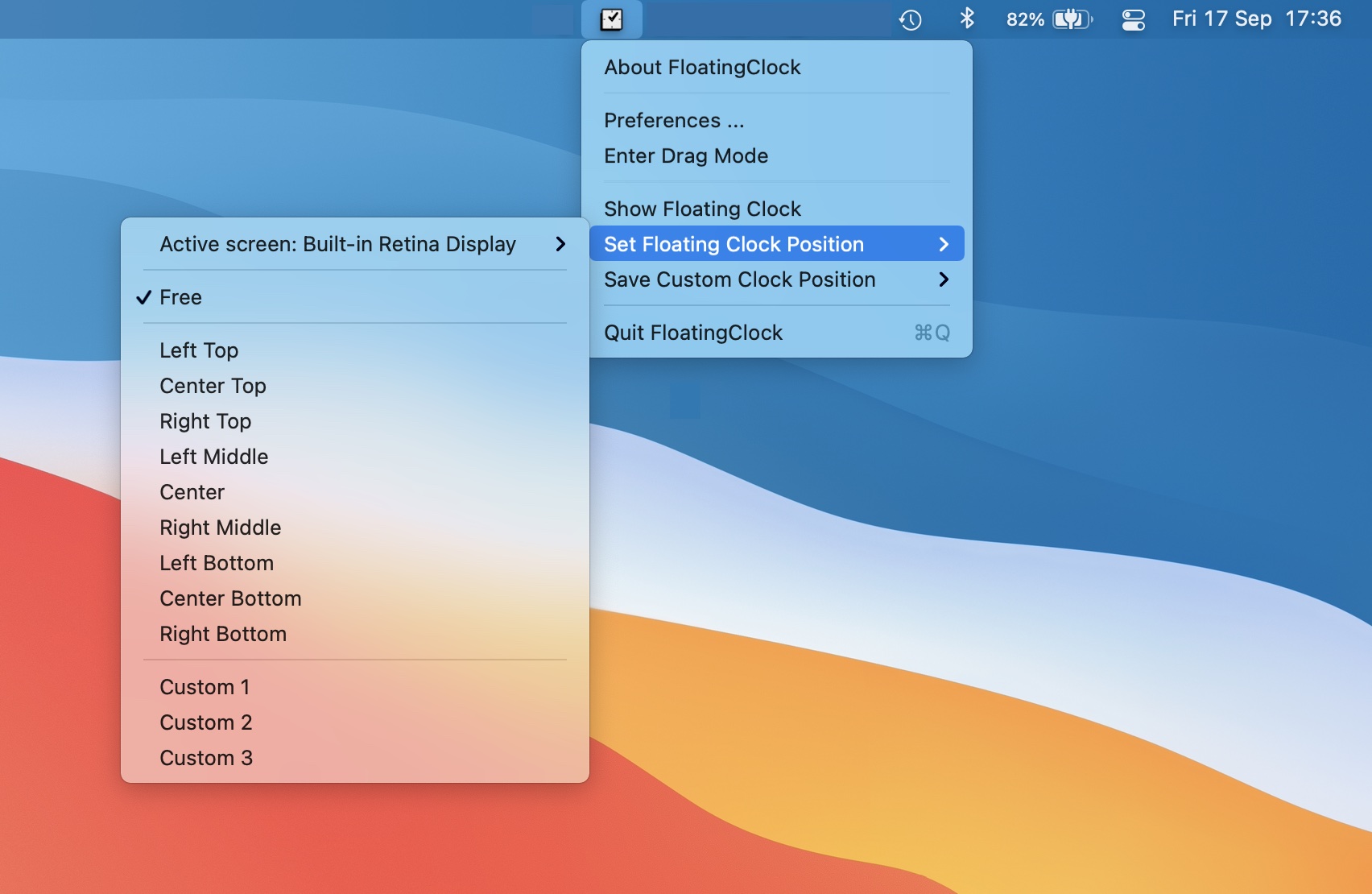Select the Right Bottom position

coord(223,634)
